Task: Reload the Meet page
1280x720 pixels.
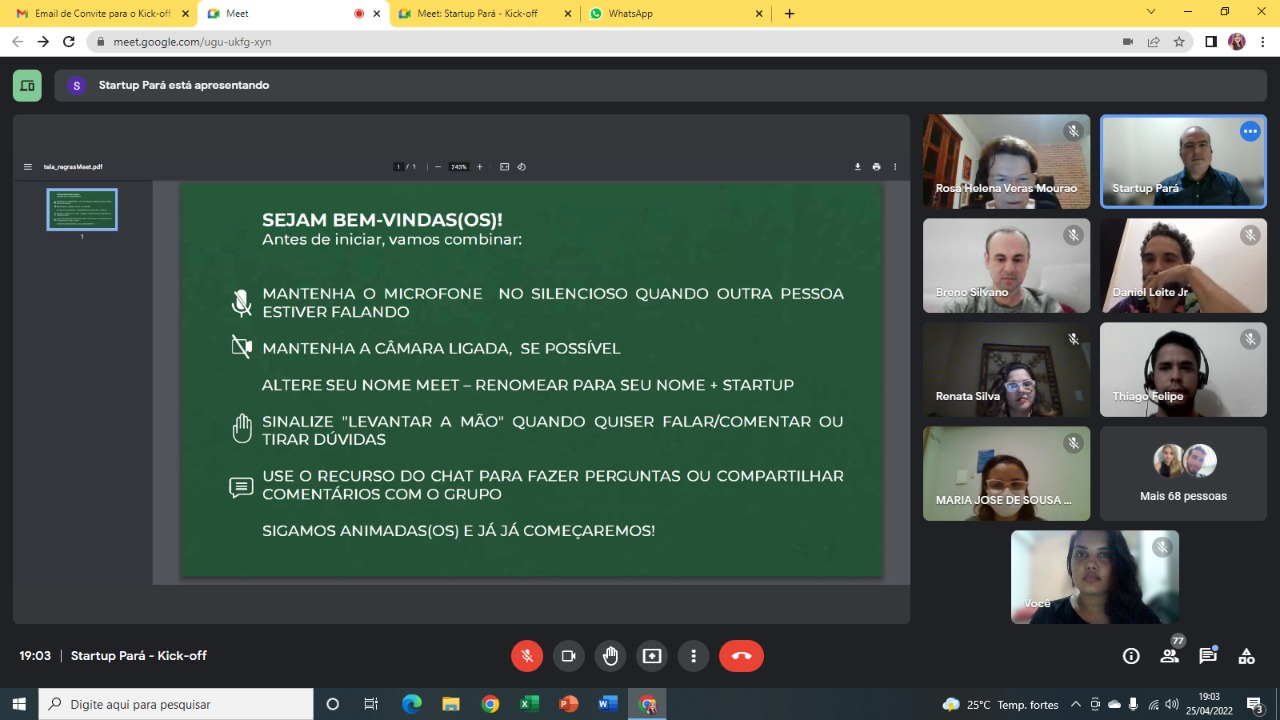Action: (x=69, y=42)
